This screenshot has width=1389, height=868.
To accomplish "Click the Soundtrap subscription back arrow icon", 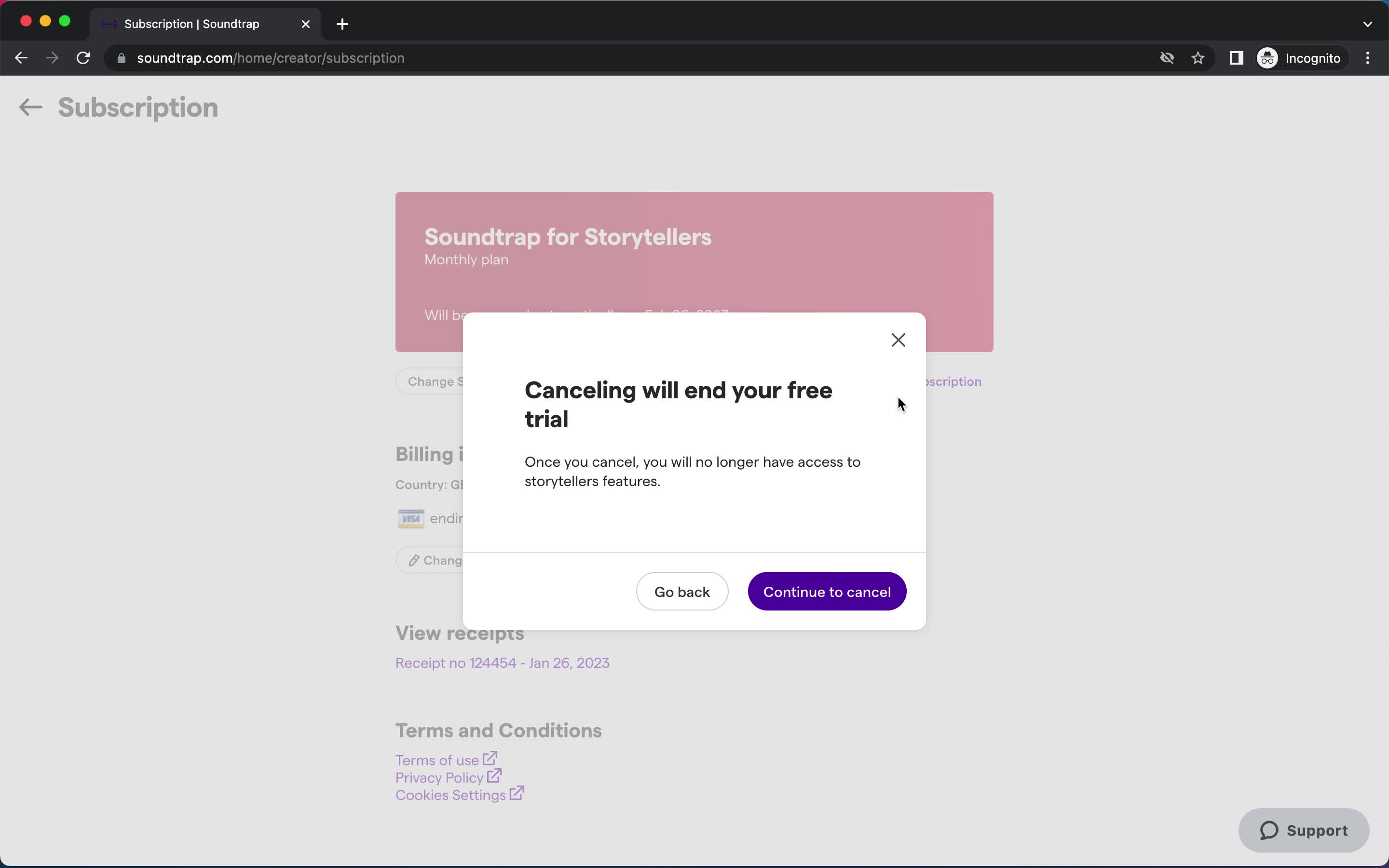I will 30,107.
